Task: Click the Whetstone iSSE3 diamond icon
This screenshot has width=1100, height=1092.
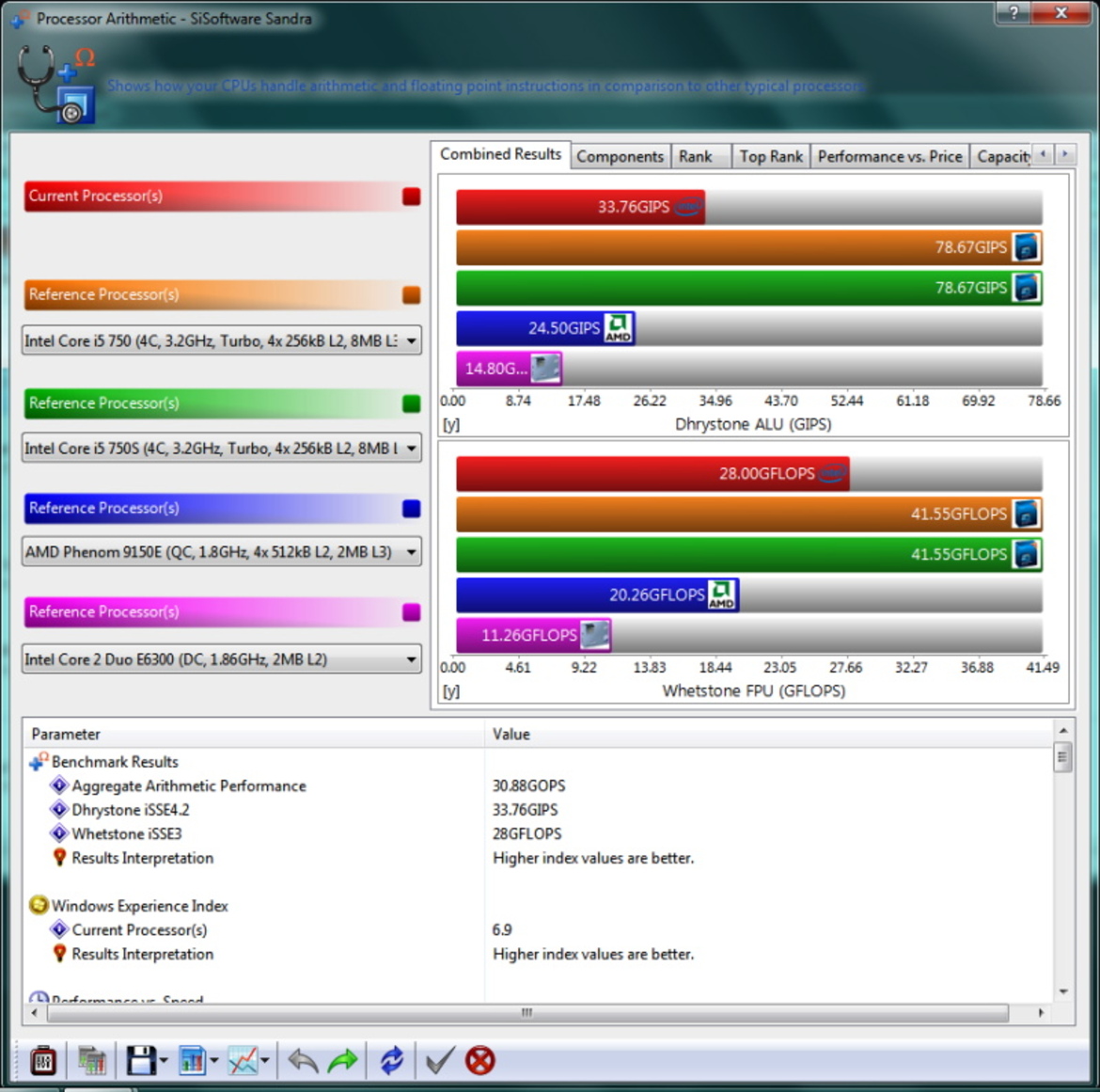Action: pyautogui.click(x=59, y=833)
